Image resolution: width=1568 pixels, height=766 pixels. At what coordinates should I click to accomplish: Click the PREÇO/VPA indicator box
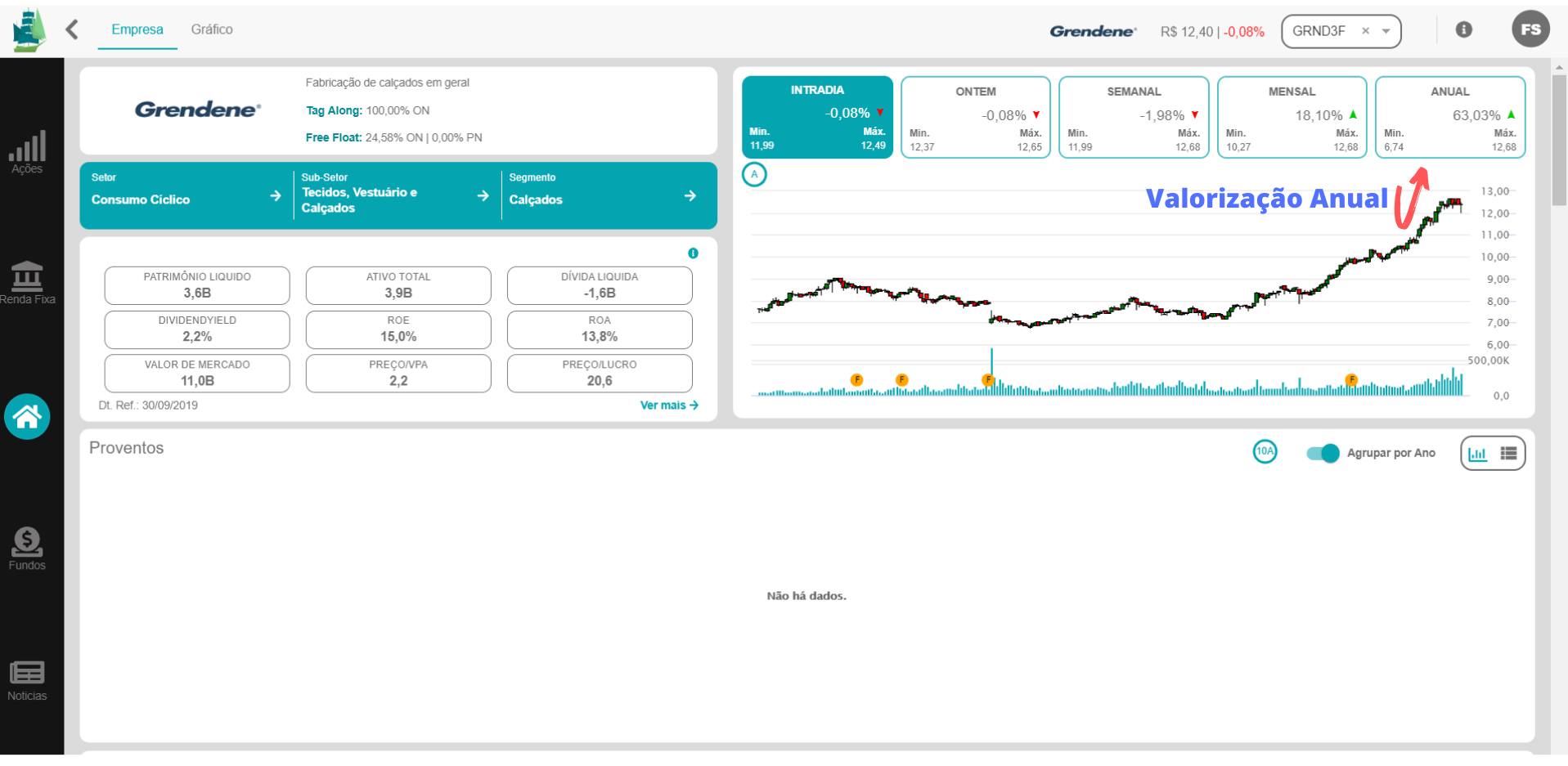point(398,374)
